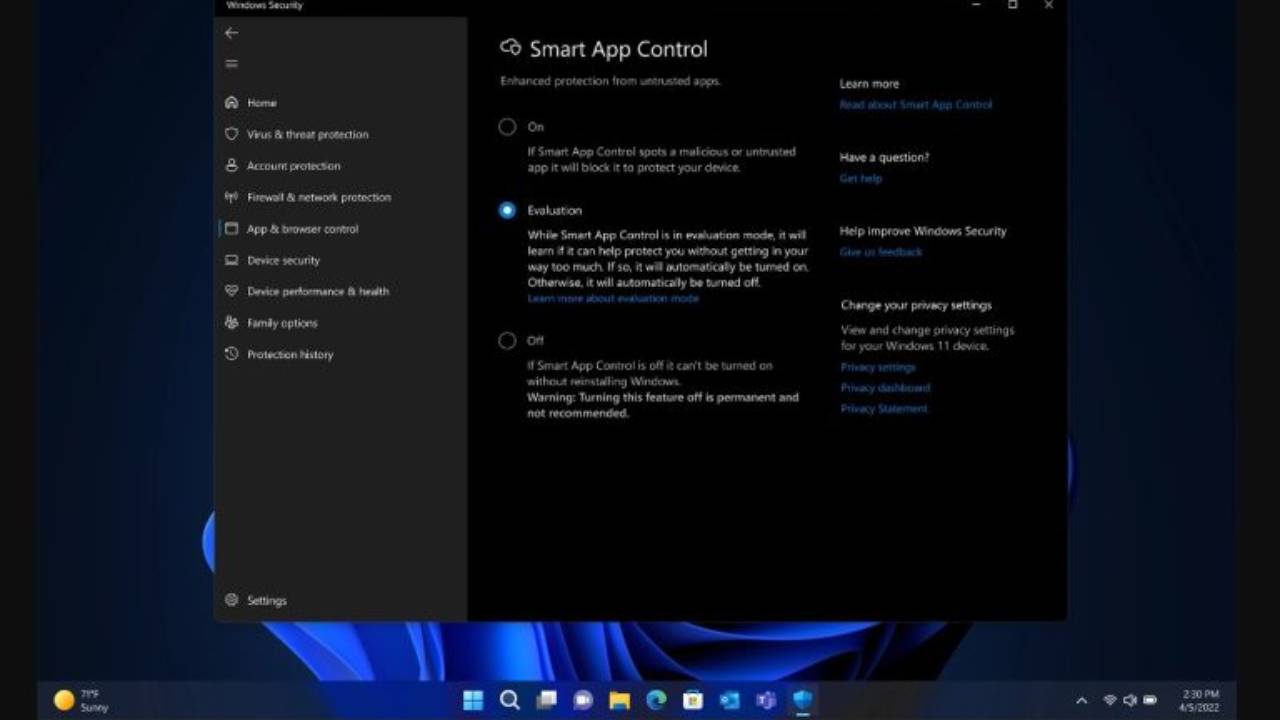Open Task View on the taskbar
Image resolution: width=1280 pixels, height=720 pixels.
546,699
